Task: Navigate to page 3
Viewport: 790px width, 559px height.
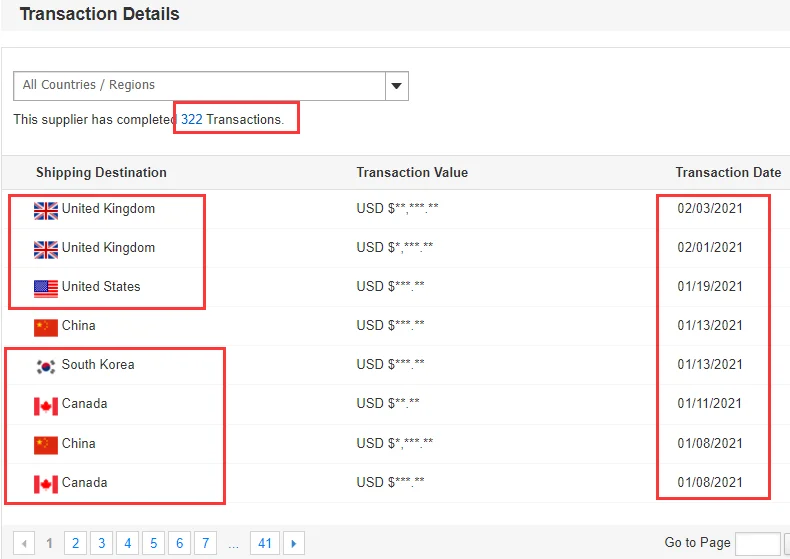Action: pyautogui.click(x=101, y=543)
